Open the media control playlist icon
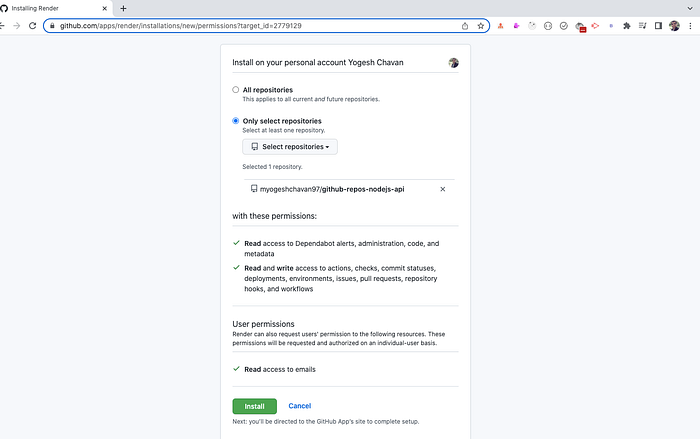The height and width of the screenshot is (439, 700). (x=642, y=26)
